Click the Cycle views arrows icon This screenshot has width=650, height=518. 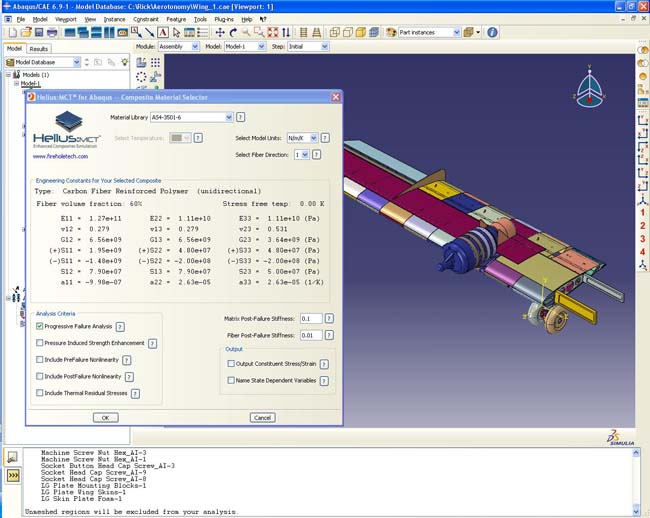(x=286, y=32)
